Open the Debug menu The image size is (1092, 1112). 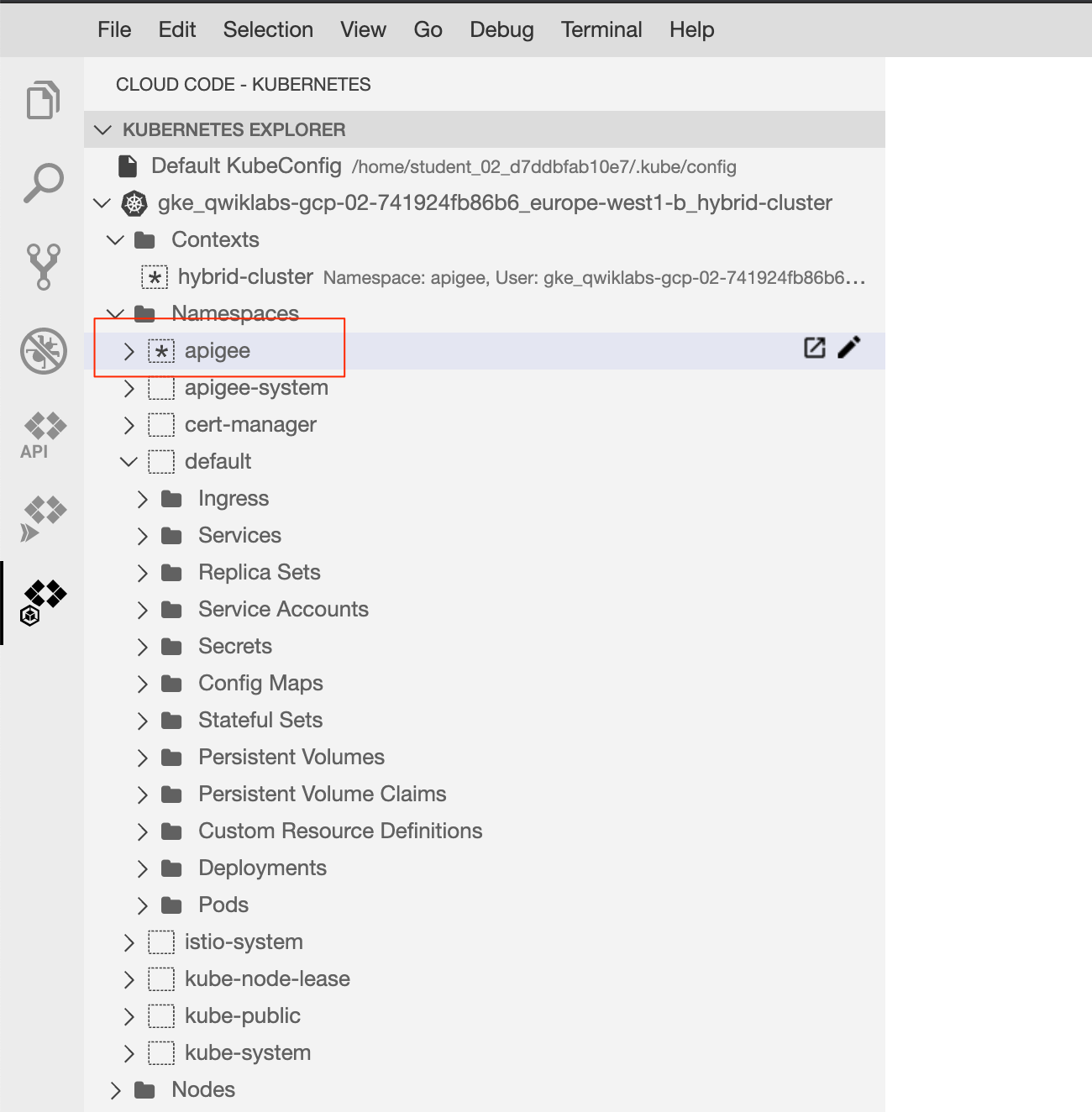[x=501, y=29]
